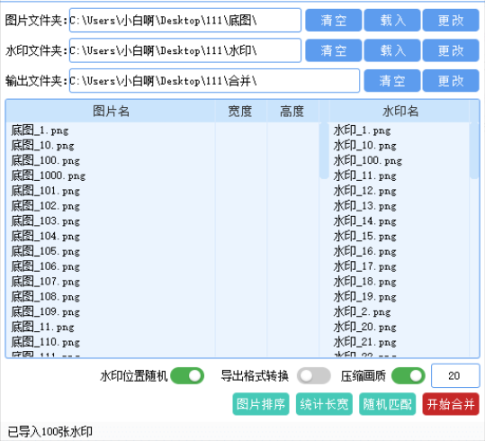Click the 随机匹配 button
This screenshot has height=441, width=485.
387,404
